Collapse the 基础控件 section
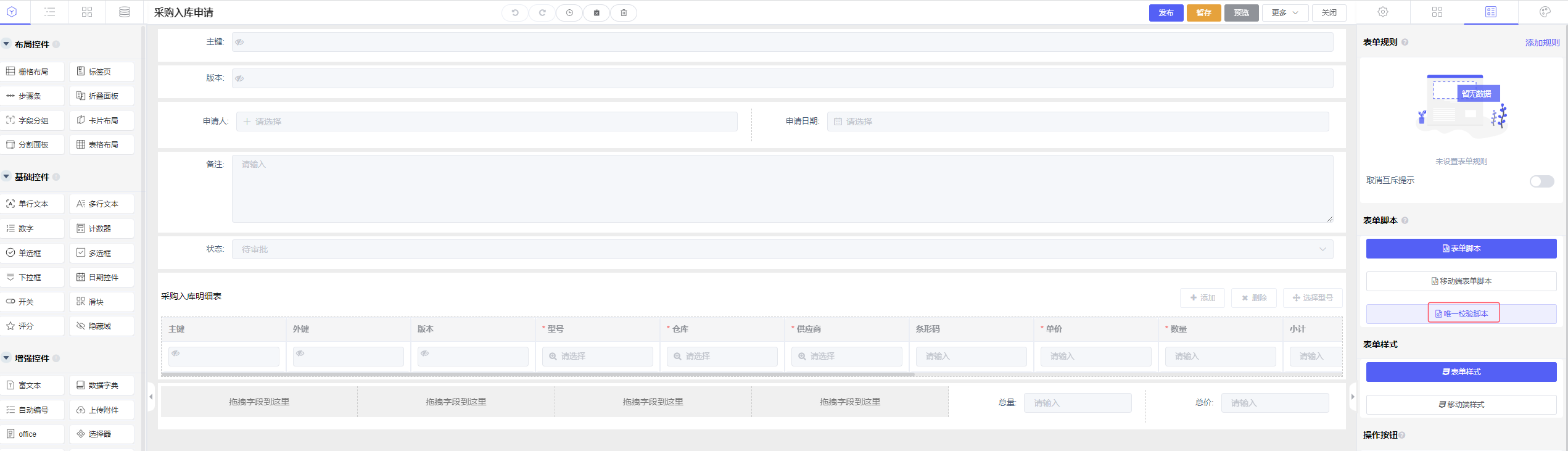The height and width of the screenshot is (451, 1568). click(7, 177)
